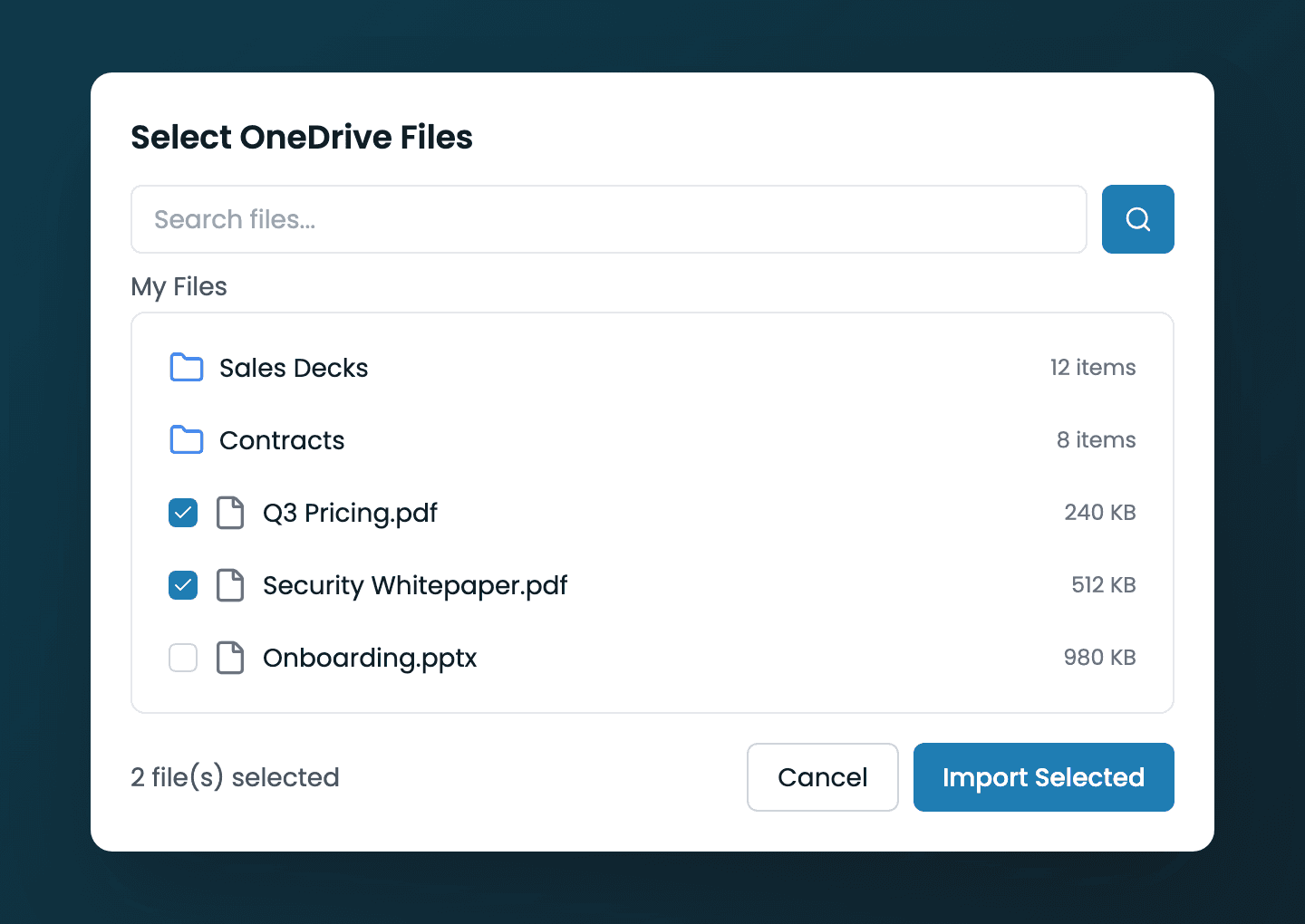The height and width of the screenshot is (924, 1305).
Task: Select the Security Whitepaper.pdf file name
Action: 415,586
